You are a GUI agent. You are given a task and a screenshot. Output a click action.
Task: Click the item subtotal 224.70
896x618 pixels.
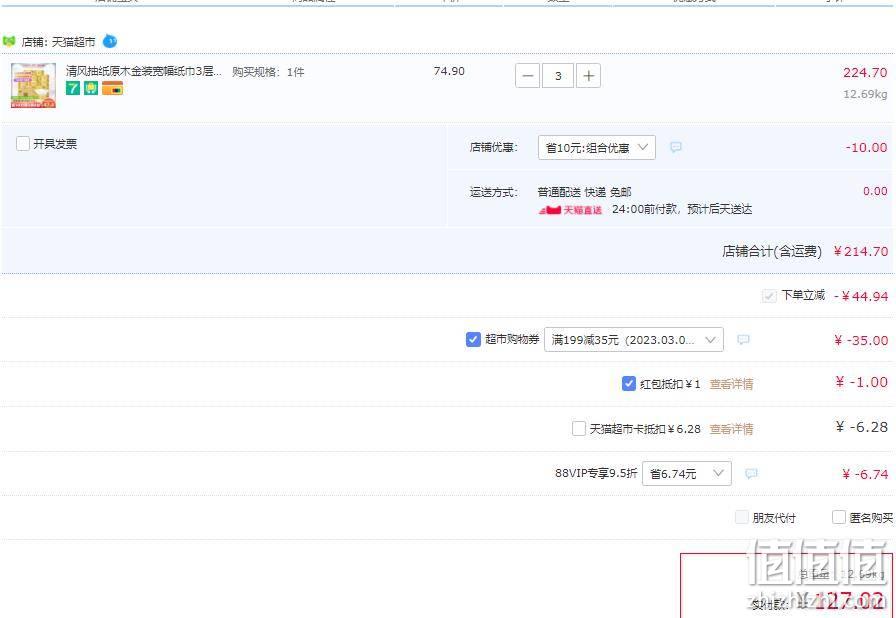pos(865,73)
